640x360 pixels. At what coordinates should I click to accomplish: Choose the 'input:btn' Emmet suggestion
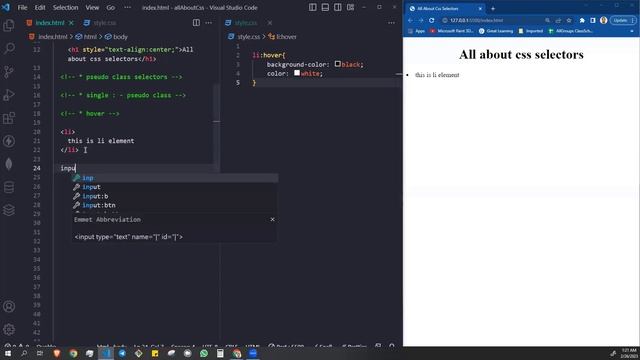pos(175,205)
